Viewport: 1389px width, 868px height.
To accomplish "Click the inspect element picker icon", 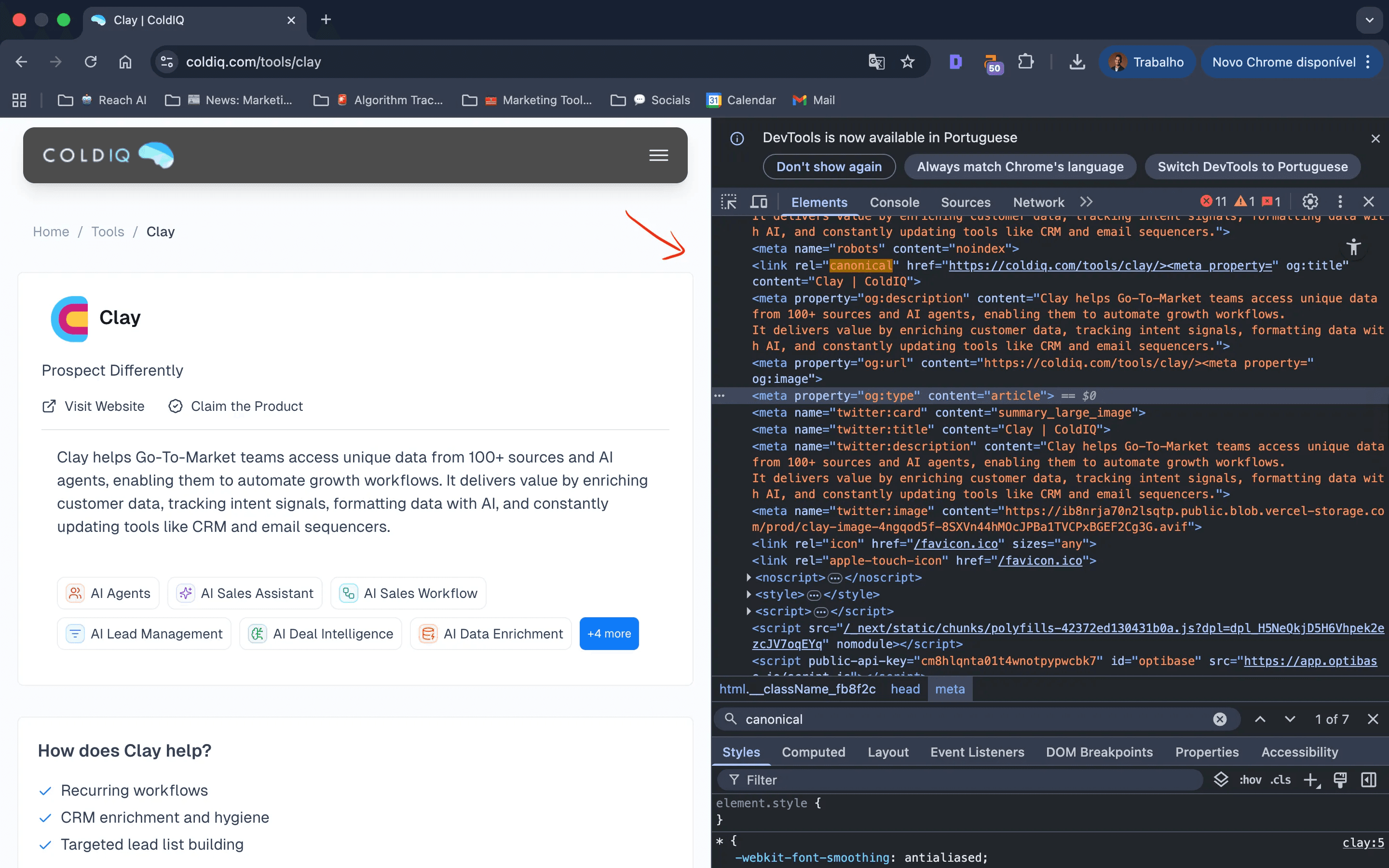I will [x=728, y=202].
